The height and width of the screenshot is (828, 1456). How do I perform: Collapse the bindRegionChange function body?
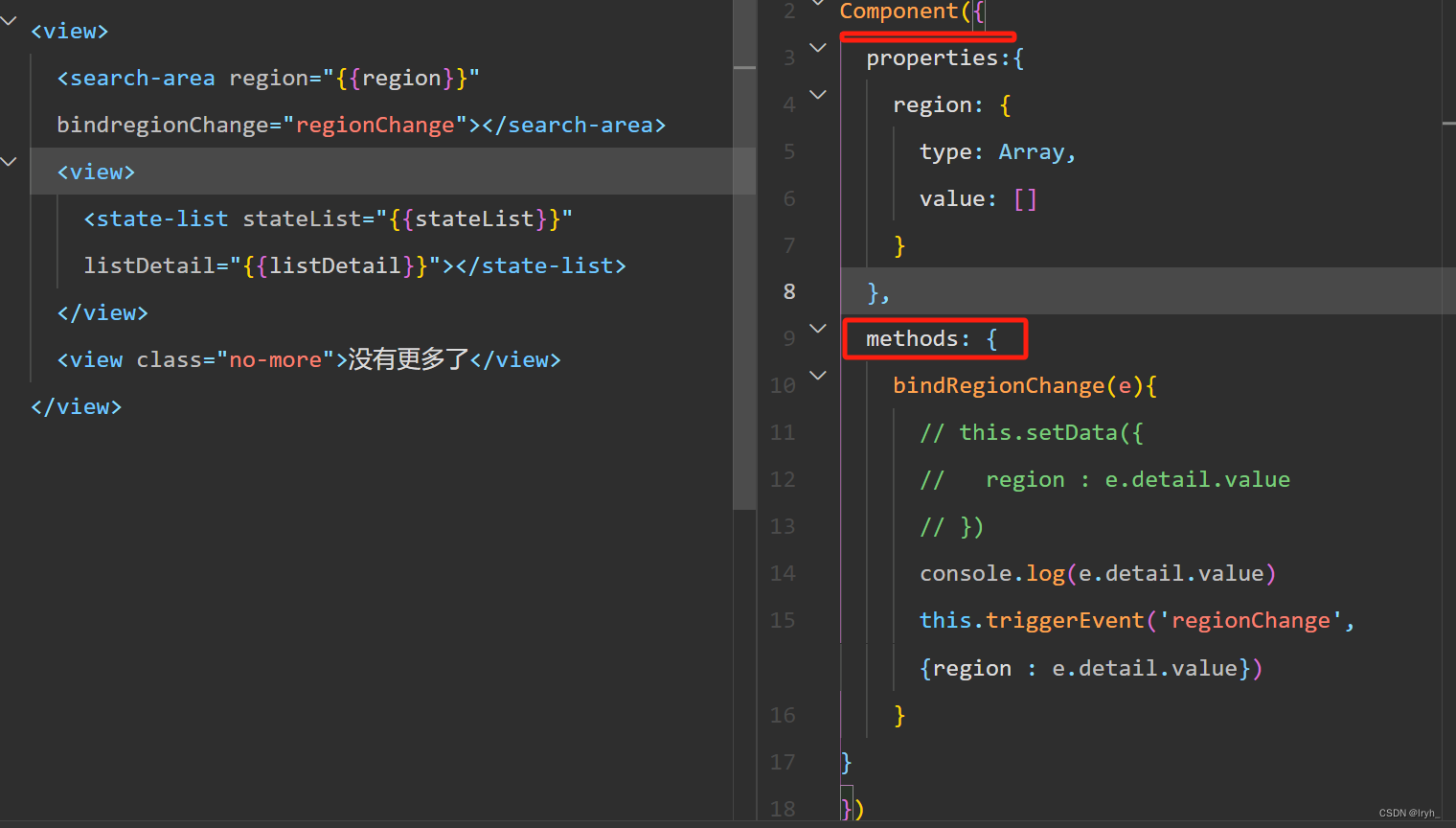point(818,375)
